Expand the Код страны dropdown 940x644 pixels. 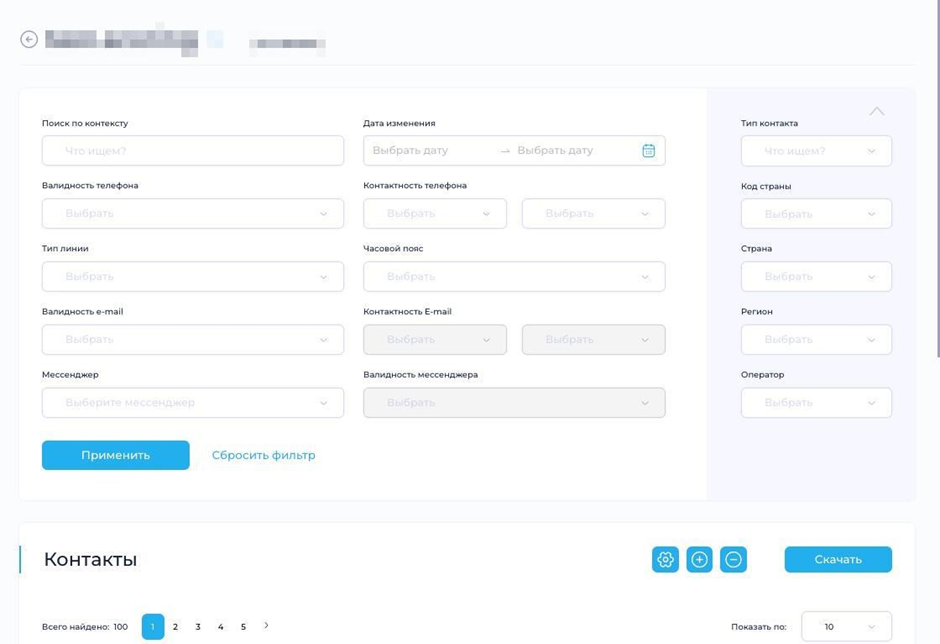[816, 214]
